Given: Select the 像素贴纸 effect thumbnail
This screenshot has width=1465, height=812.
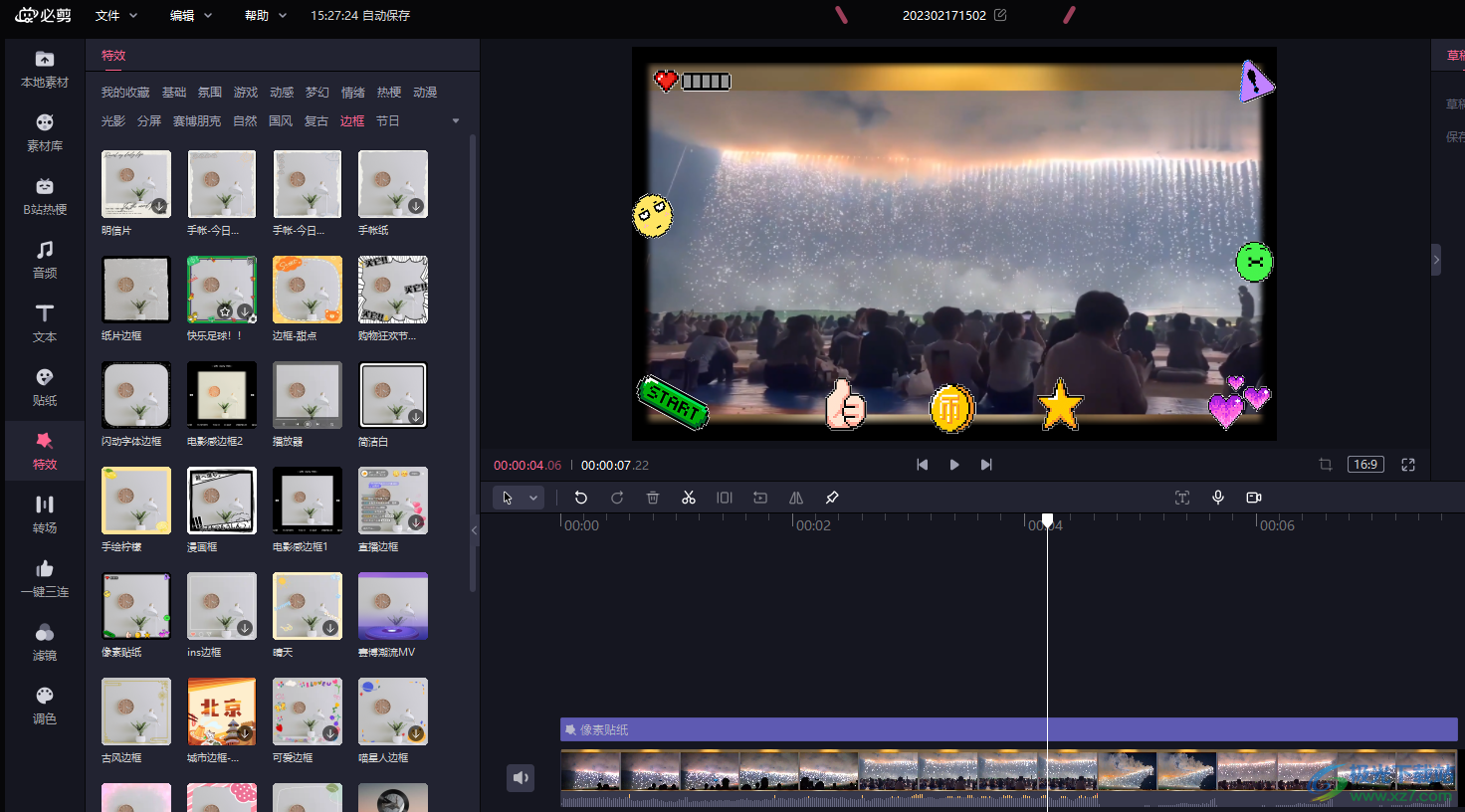Looking at the screenshot, I should coord(136,606).
